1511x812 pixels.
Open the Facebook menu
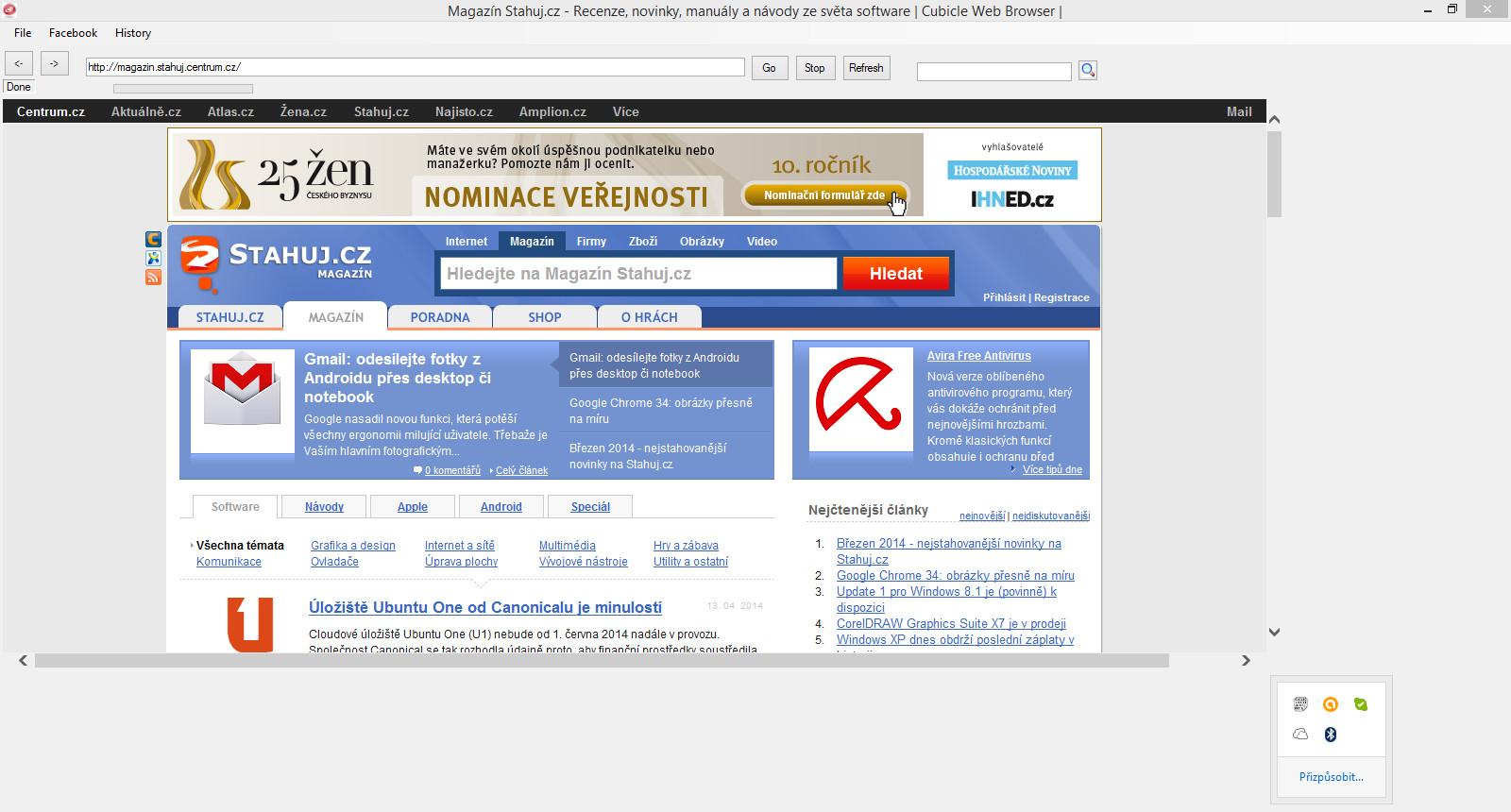[73, 33]
